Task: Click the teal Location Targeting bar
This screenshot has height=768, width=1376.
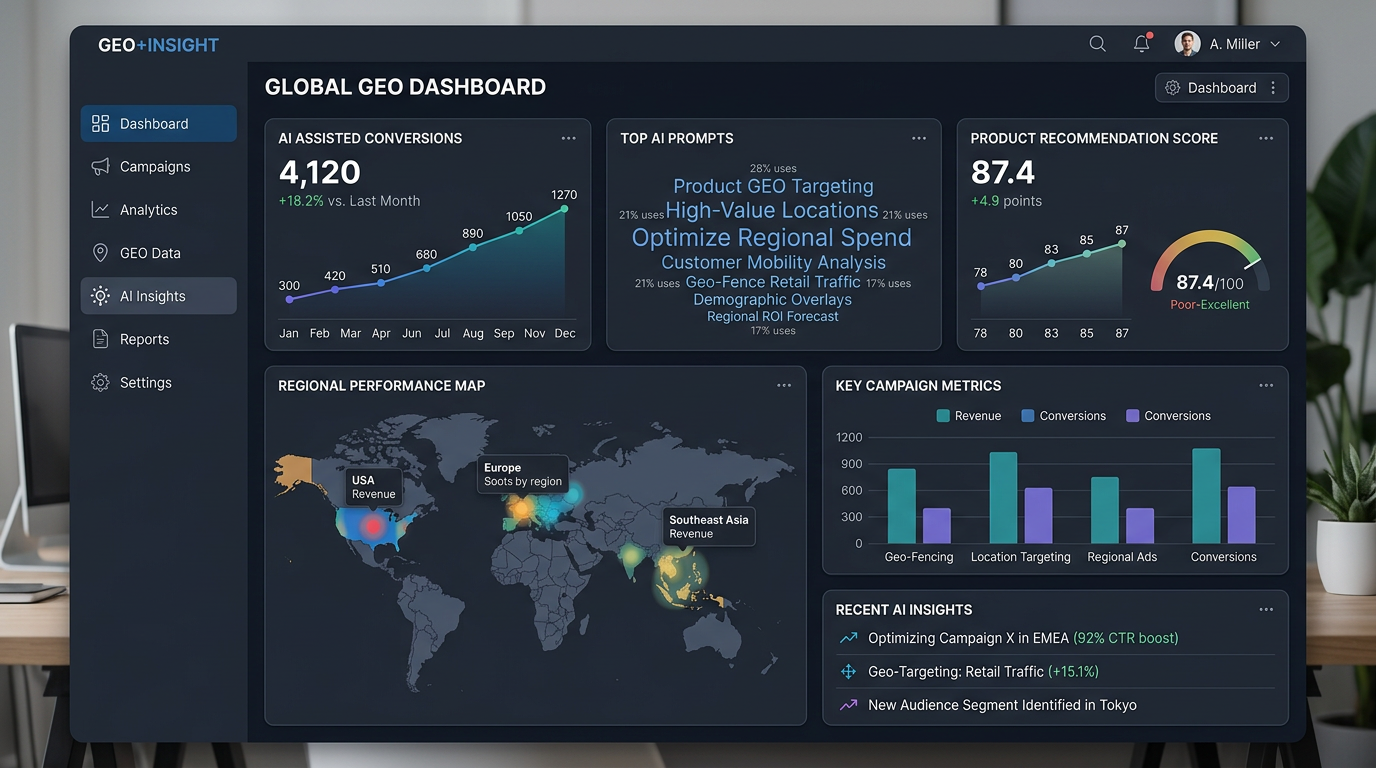Action: pyautogui.click(x=1003, y=498)
